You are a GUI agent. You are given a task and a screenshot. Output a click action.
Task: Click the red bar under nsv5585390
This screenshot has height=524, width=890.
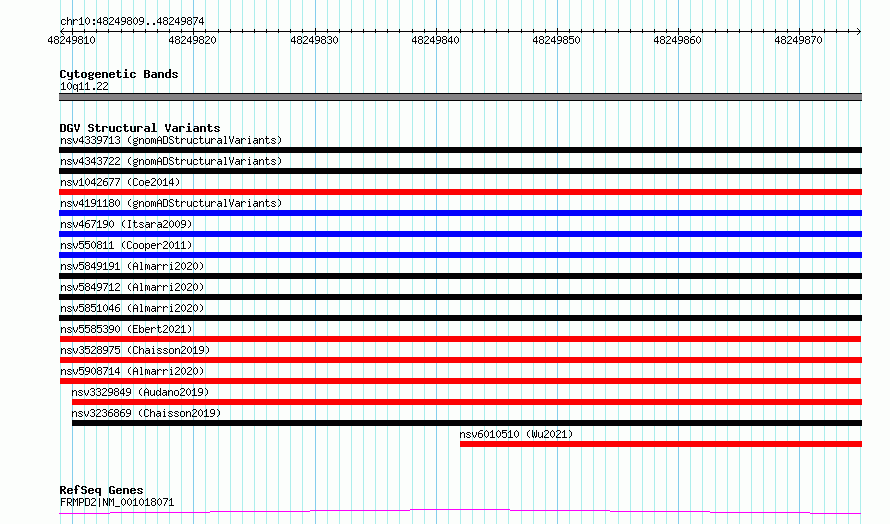(x=460, y=339)
